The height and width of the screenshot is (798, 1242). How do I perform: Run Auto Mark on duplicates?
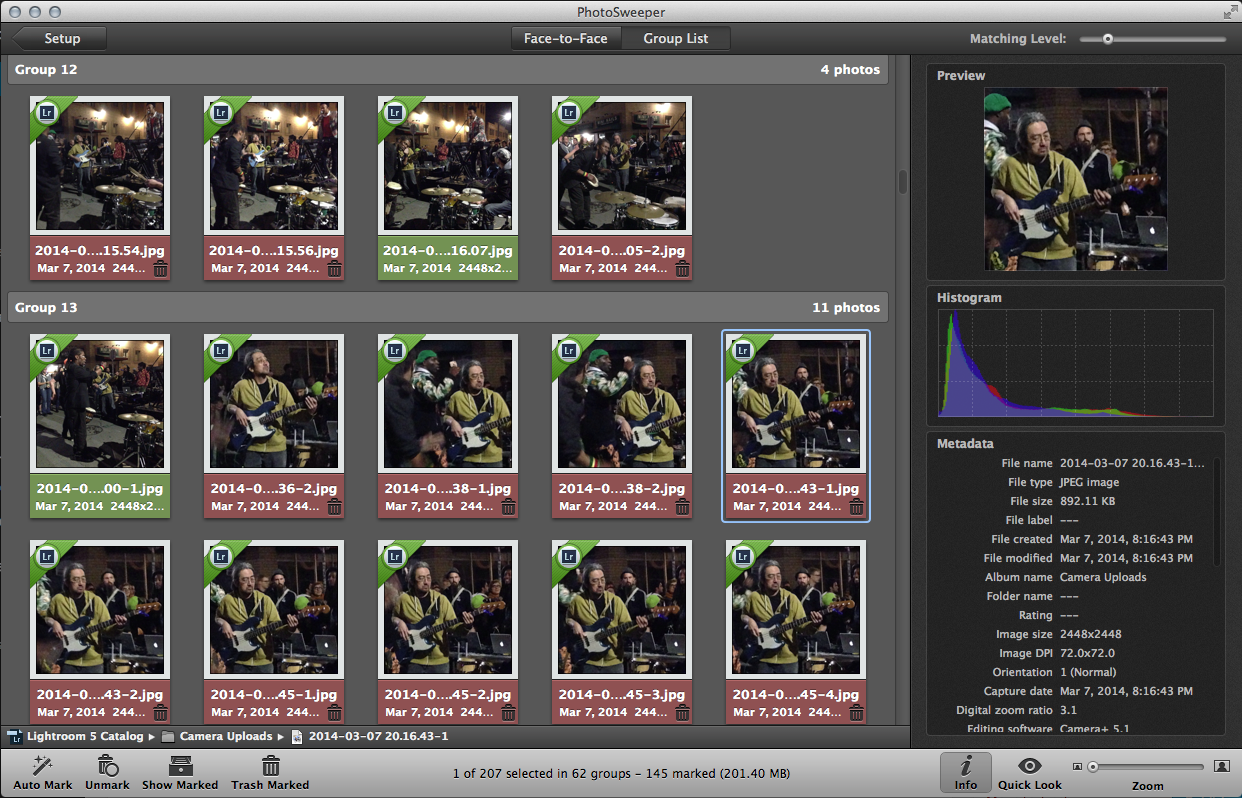click(43, 773)
